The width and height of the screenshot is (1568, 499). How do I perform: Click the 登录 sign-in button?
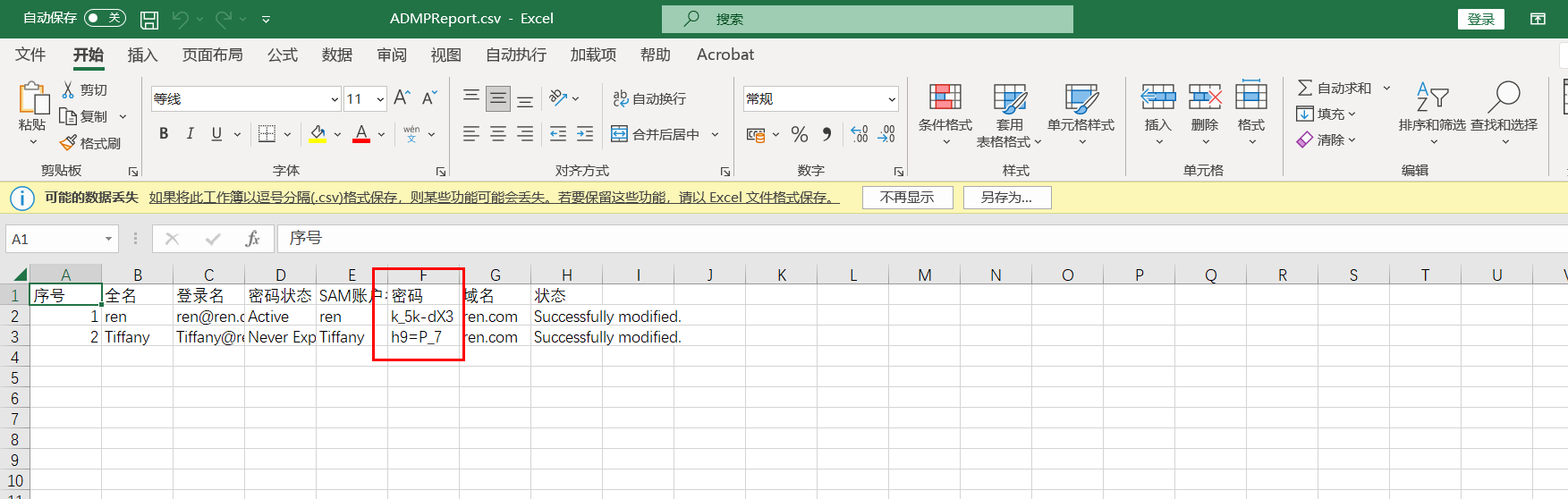(1481, 19)
